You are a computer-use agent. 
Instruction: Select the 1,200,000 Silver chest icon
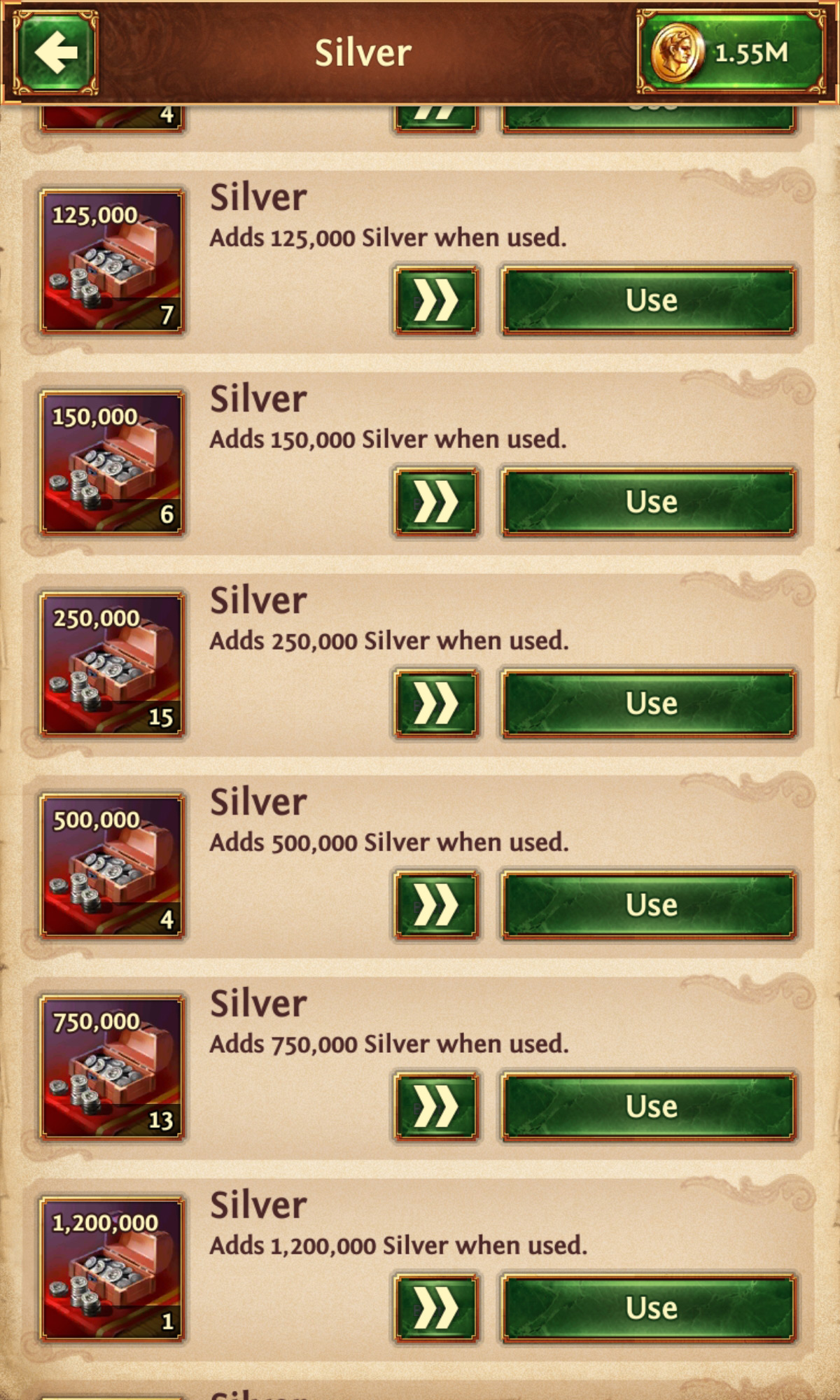112,1269
